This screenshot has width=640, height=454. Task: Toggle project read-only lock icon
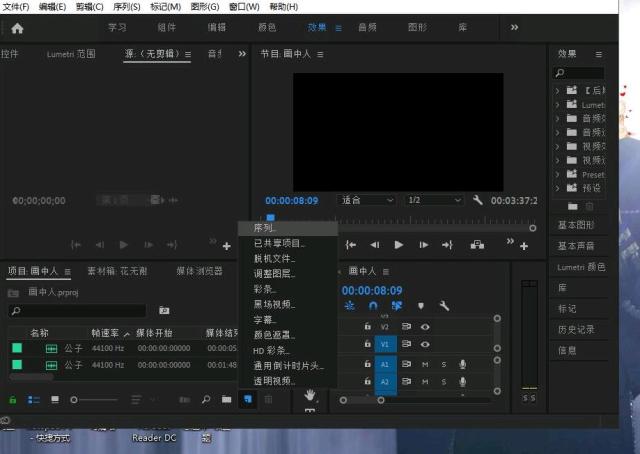coord(13,400)
